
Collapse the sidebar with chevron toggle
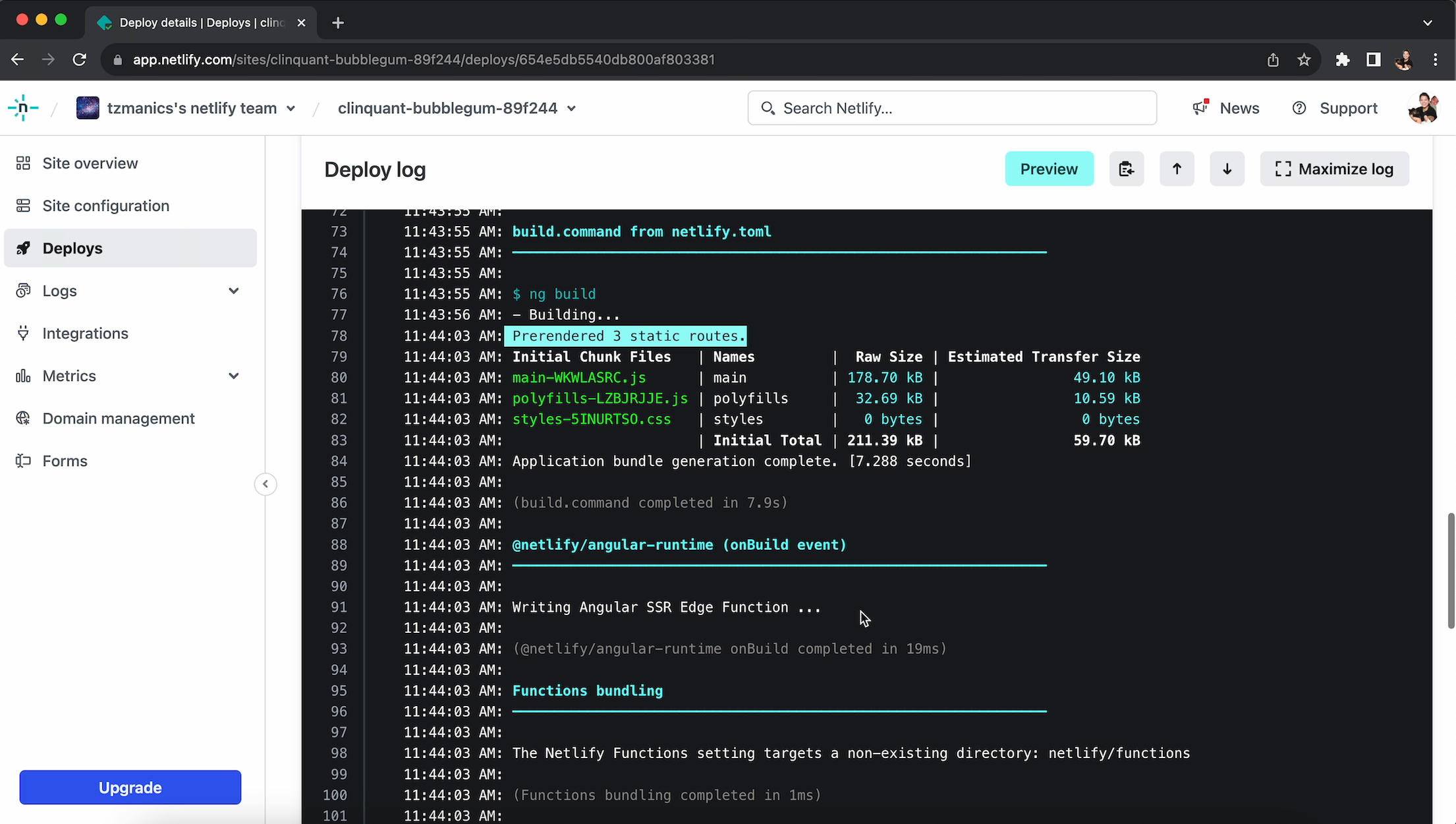click(x=266, y=484)
